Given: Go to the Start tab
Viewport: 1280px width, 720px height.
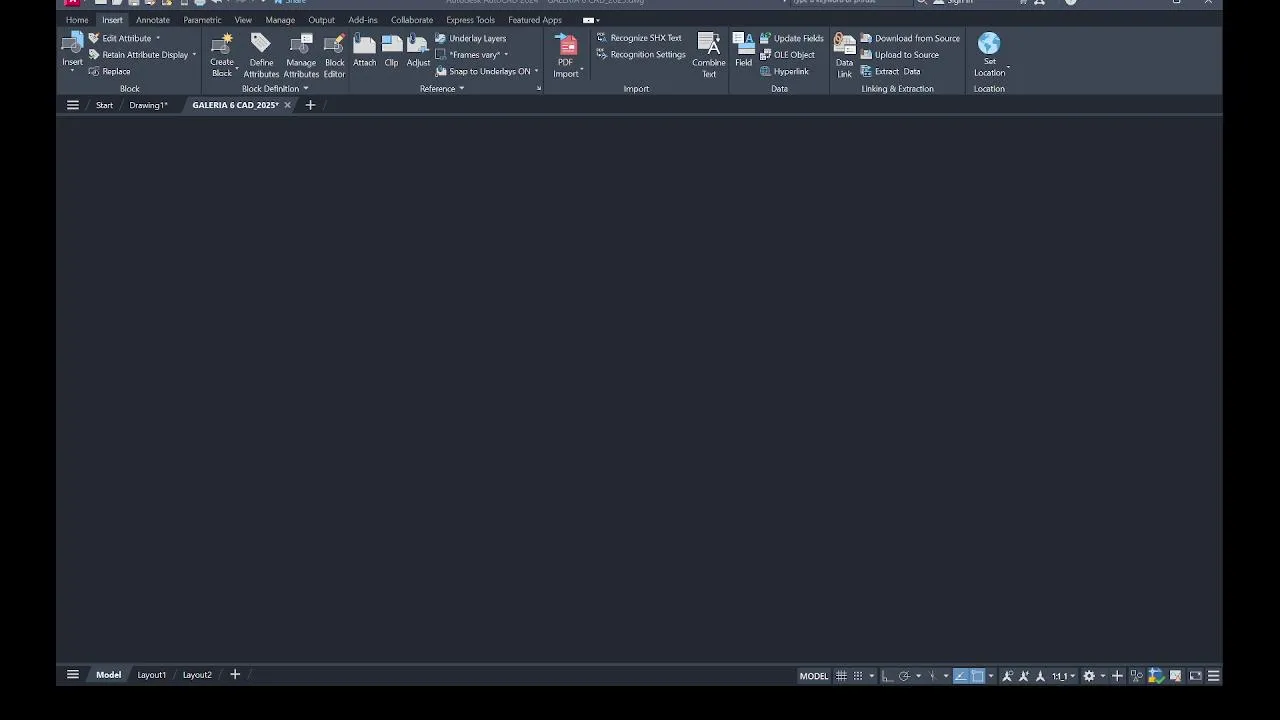Looking at the screenshot, I should [x=104, y=105].
